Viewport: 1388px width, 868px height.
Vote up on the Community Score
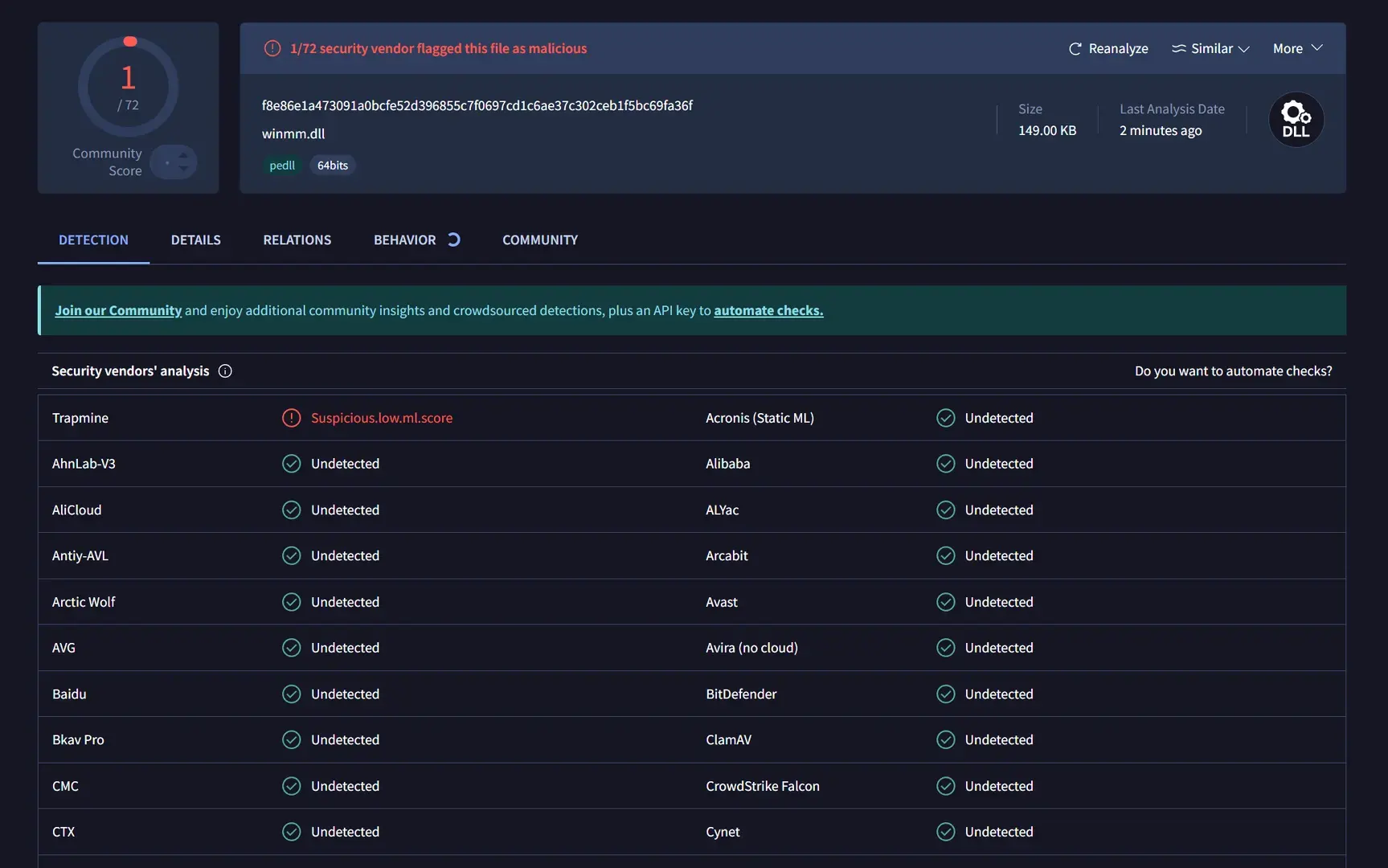pyautogui.click(x=183, y=155)
